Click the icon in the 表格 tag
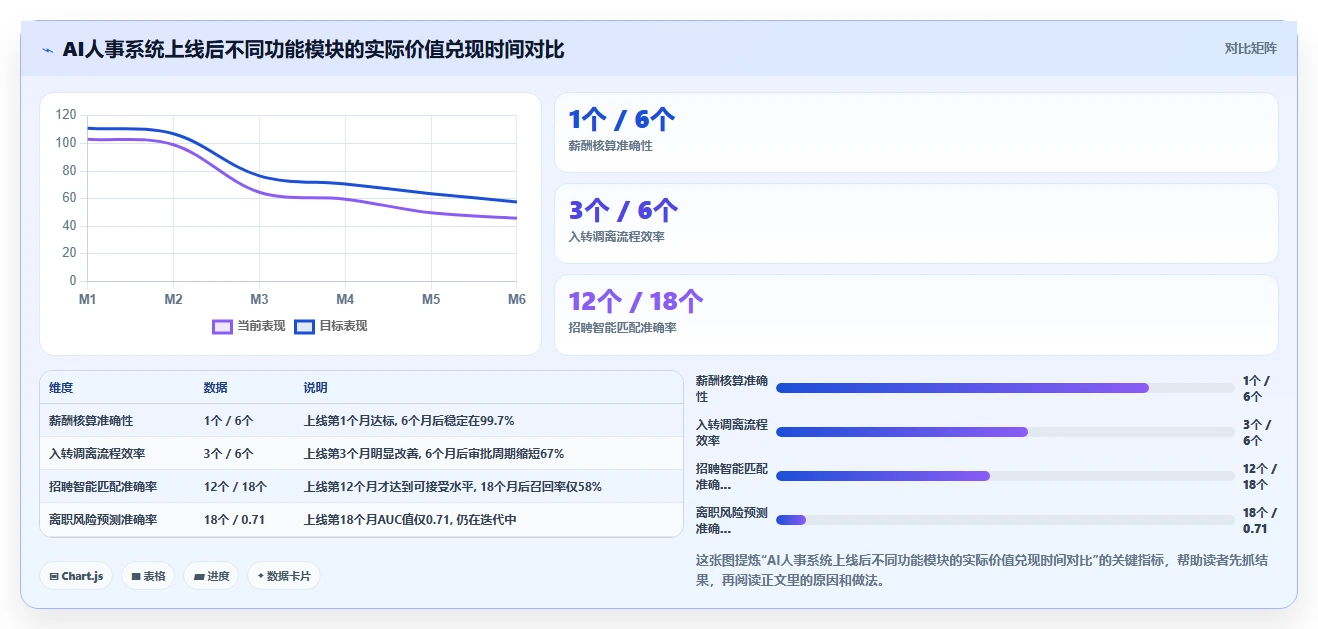This screenshot has height=629, width=1318. 136,576
